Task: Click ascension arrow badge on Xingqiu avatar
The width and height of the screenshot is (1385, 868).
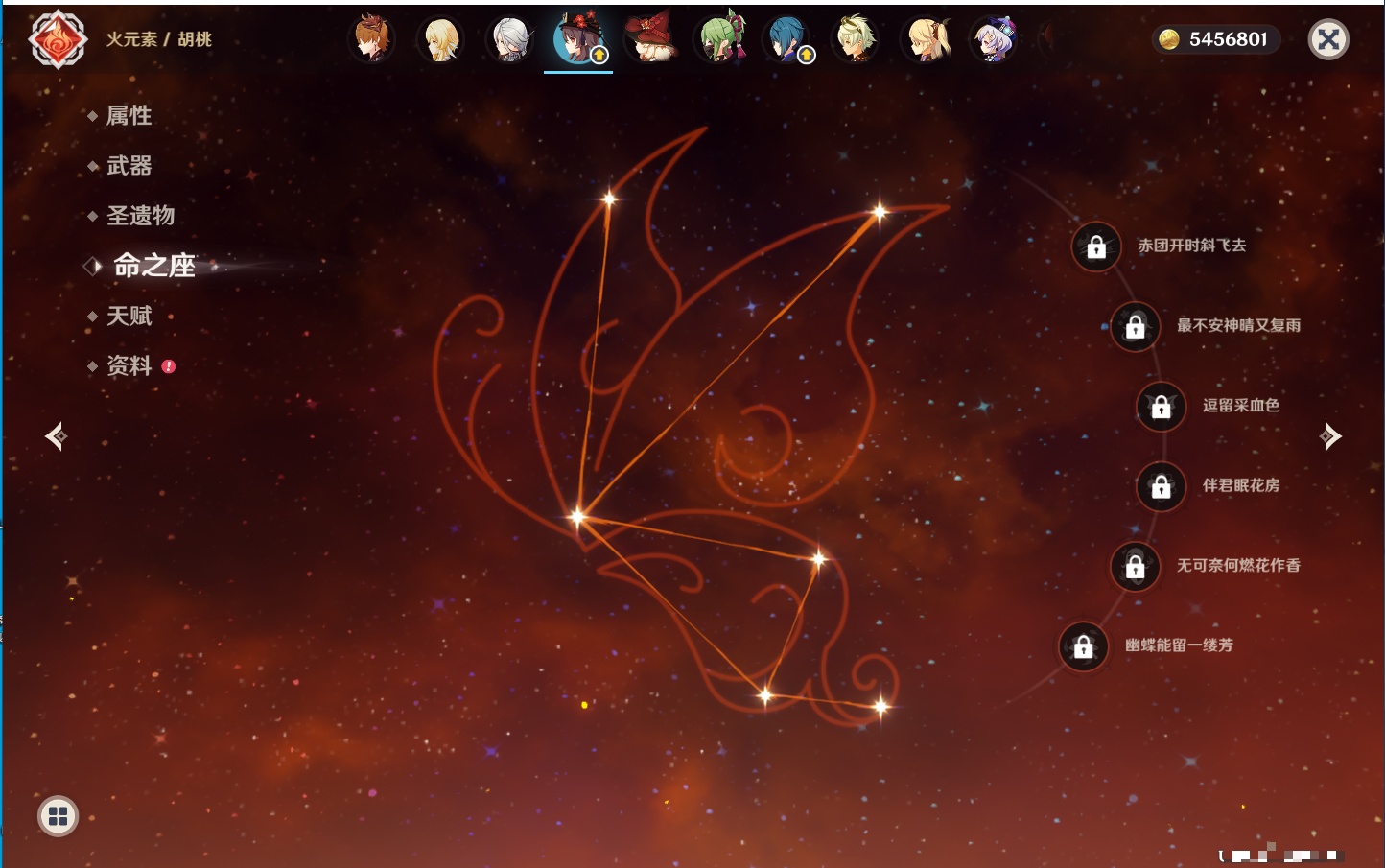Action: pos(807,56)
